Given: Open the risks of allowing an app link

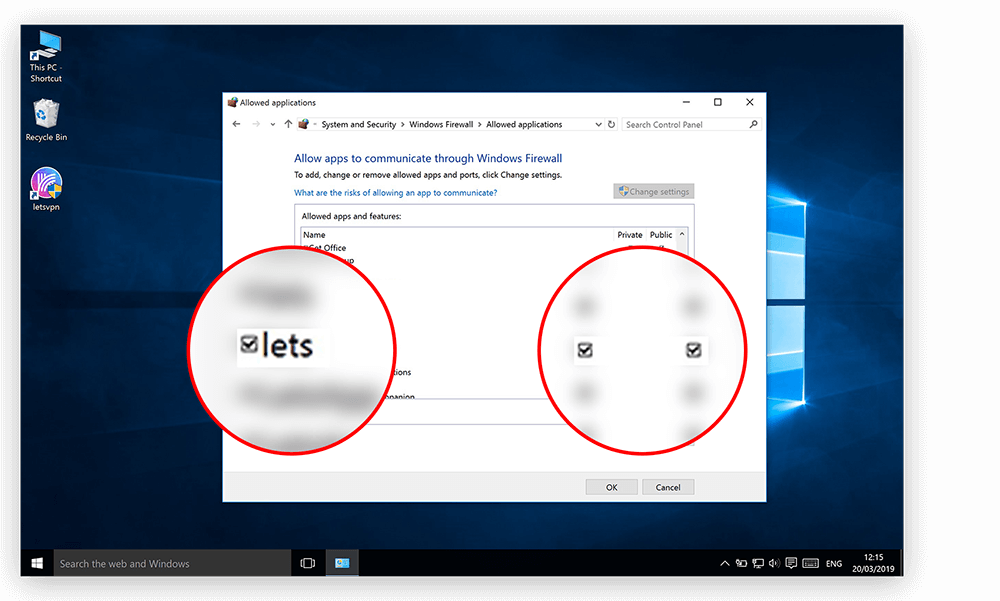Looking at the screenshot, I should click(x=395, y=192).
